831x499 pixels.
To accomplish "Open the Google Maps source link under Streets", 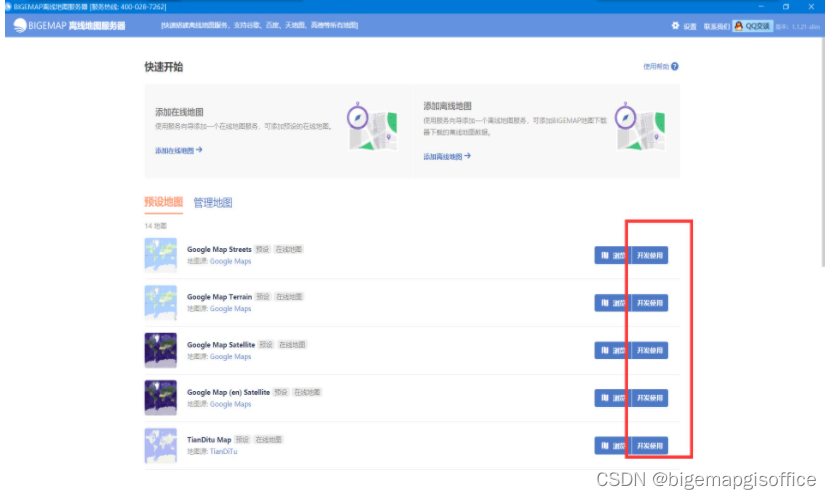I will click(x=231, y=261).
